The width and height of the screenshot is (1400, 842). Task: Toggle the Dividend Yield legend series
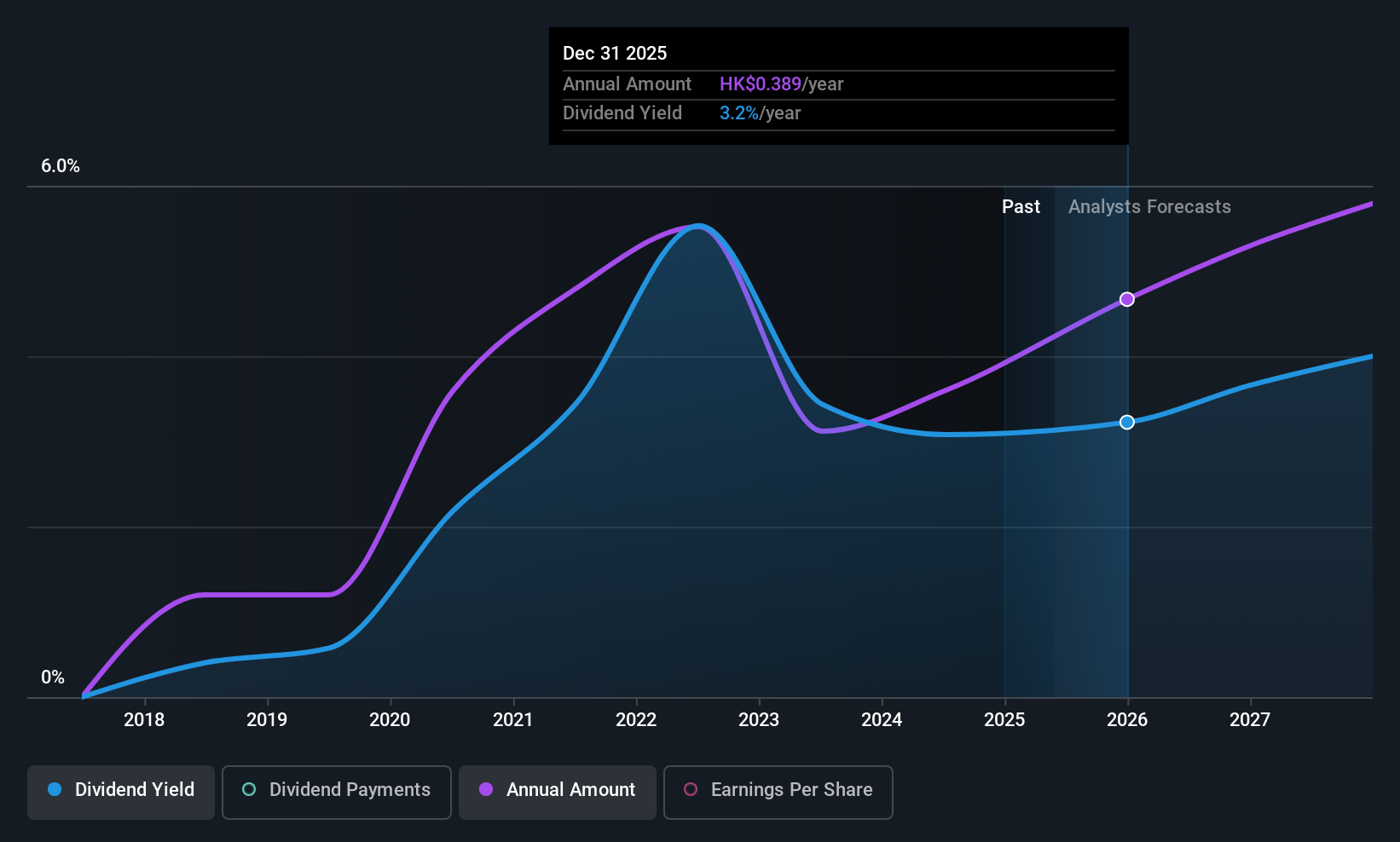(121, 792)
